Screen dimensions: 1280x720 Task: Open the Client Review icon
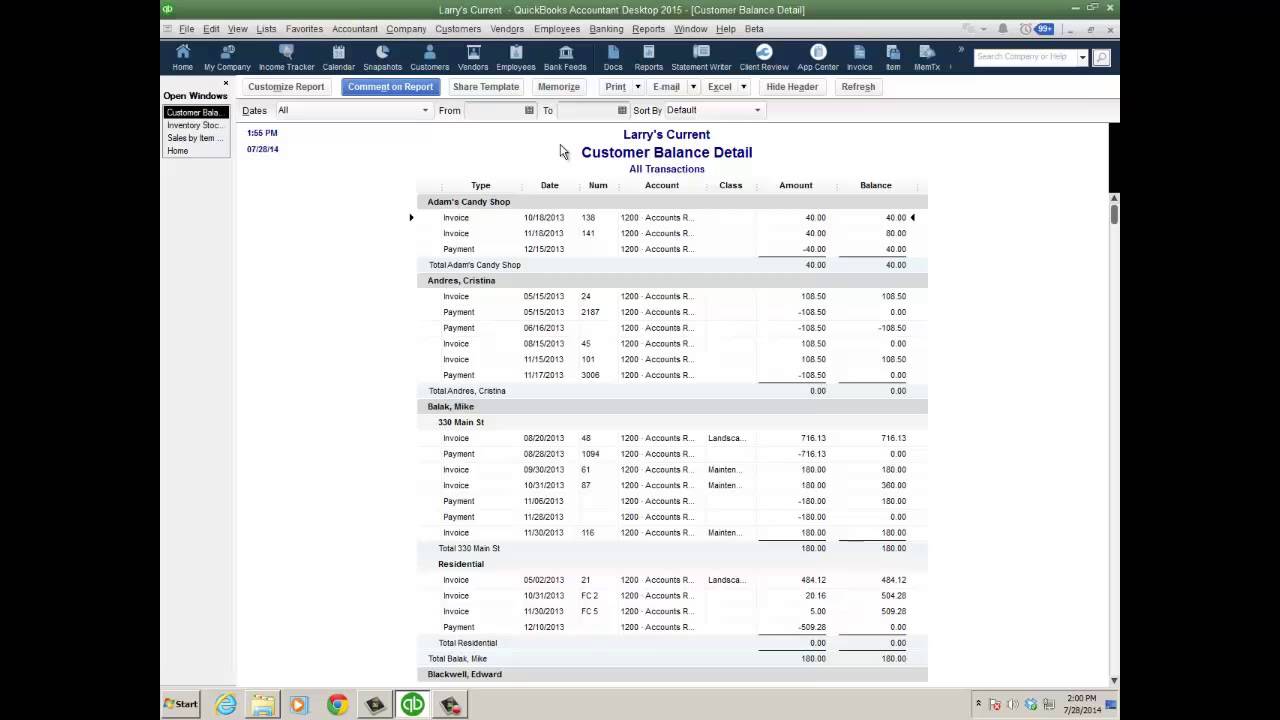[764, 58]
